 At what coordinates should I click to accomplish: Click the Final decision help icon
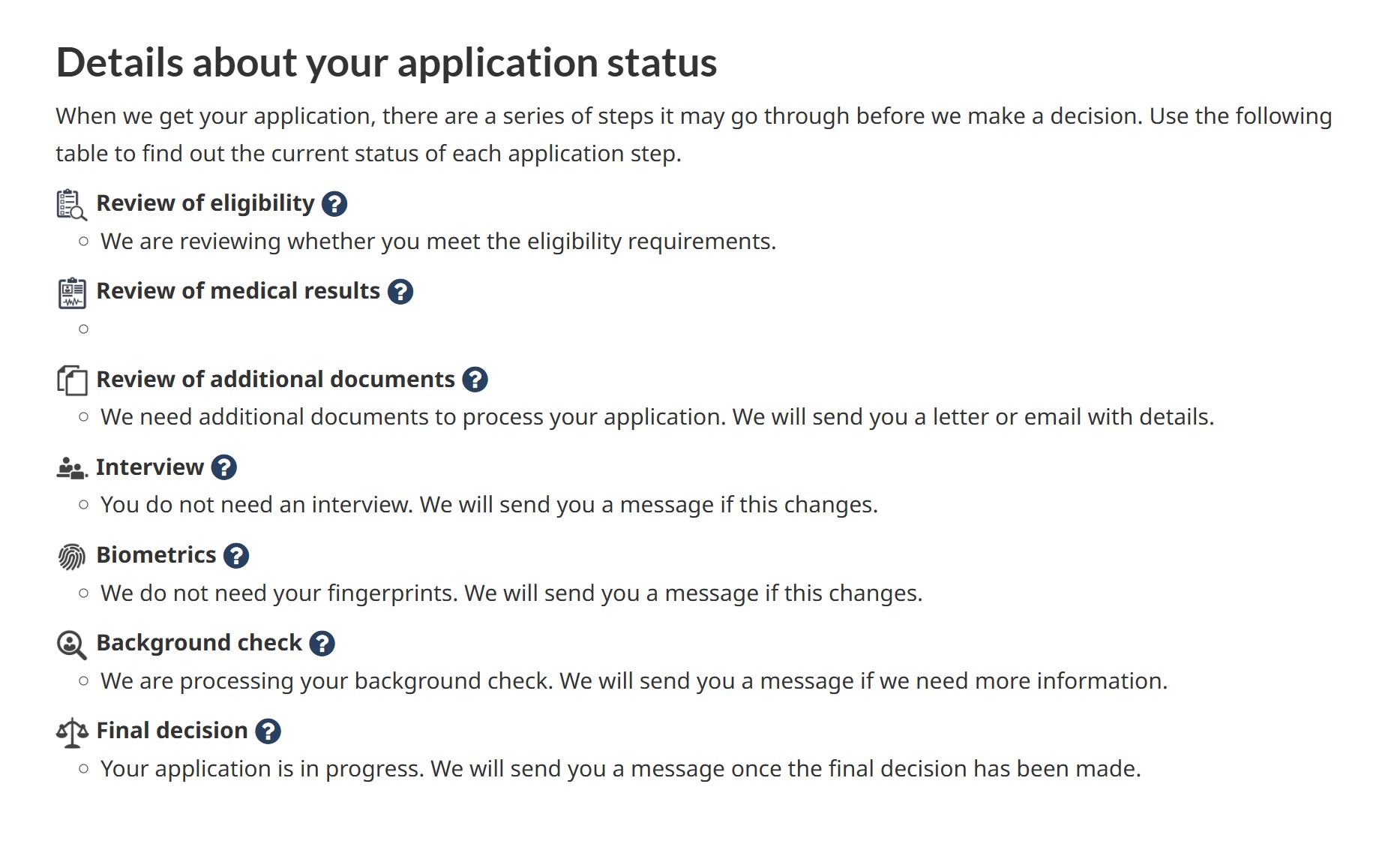point(268,731)
